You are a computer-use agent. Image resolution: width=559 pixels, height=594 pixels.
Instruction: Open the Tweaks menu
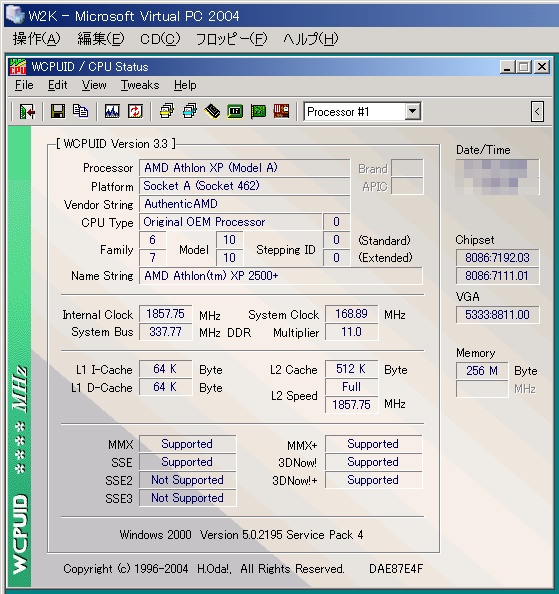(140, 85)
